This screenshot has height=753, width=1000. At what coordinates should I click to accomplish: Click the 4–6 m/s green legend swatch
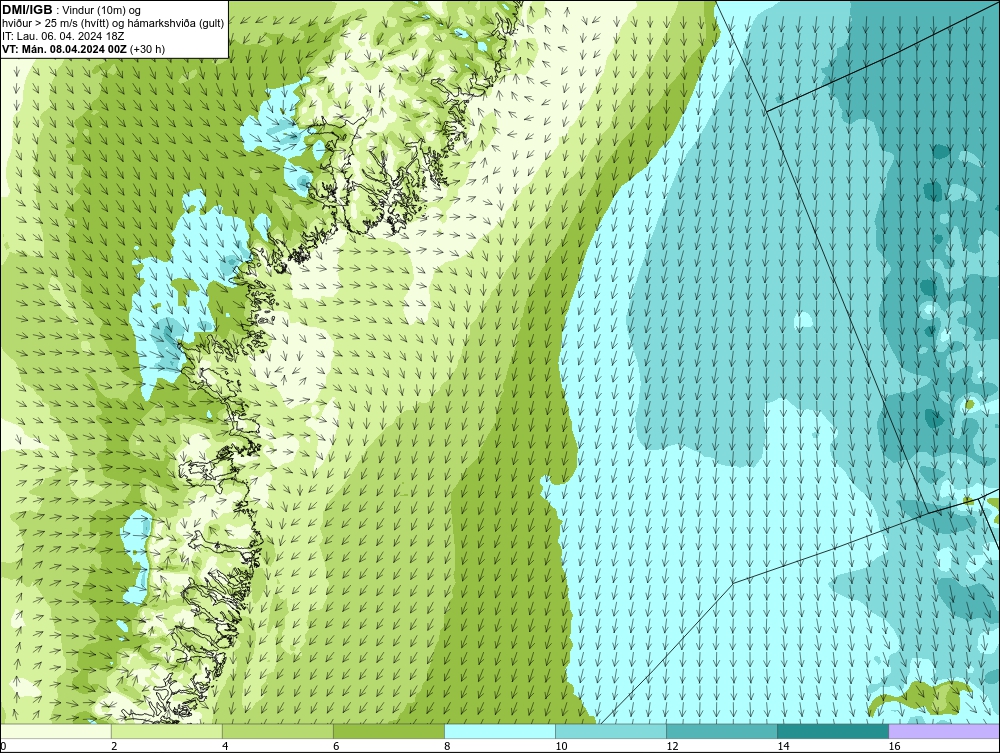[278, 731]
